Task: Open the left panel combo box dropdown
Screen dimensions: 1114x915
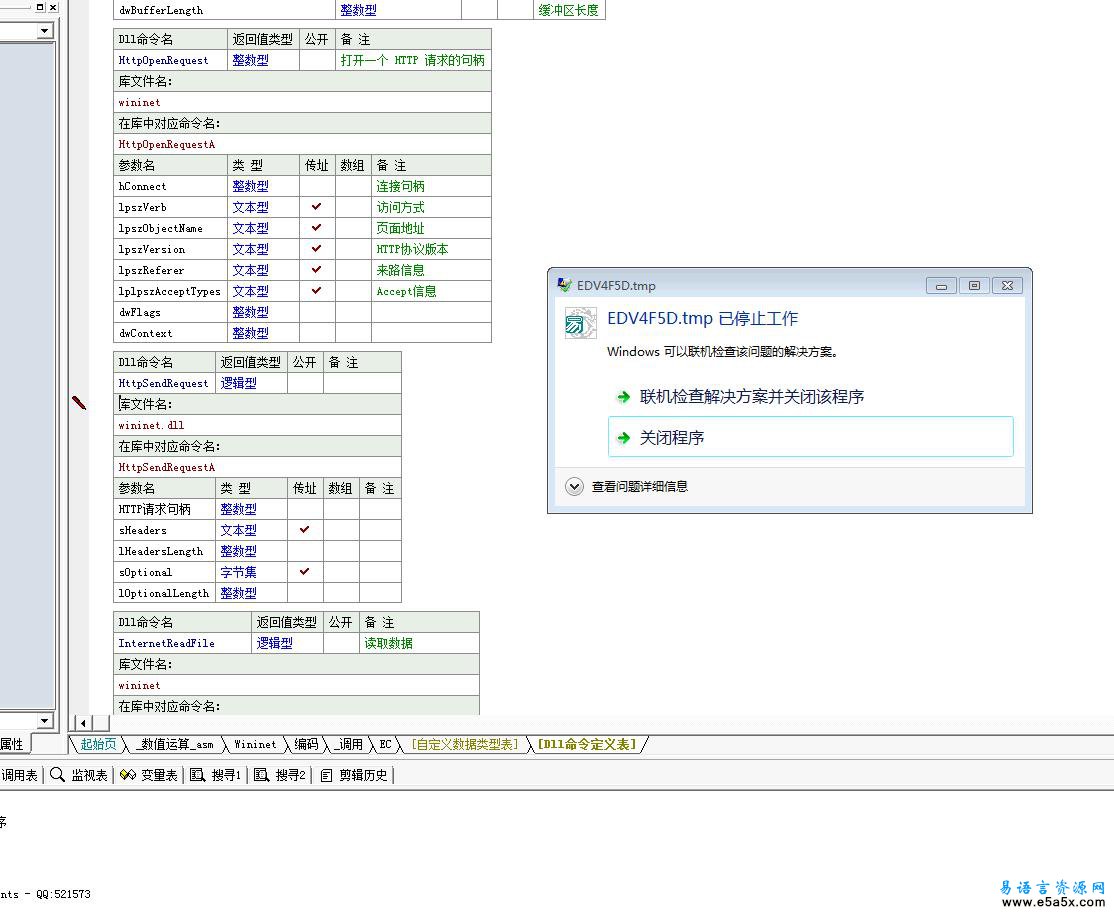Action: click(x=45, y=31)
